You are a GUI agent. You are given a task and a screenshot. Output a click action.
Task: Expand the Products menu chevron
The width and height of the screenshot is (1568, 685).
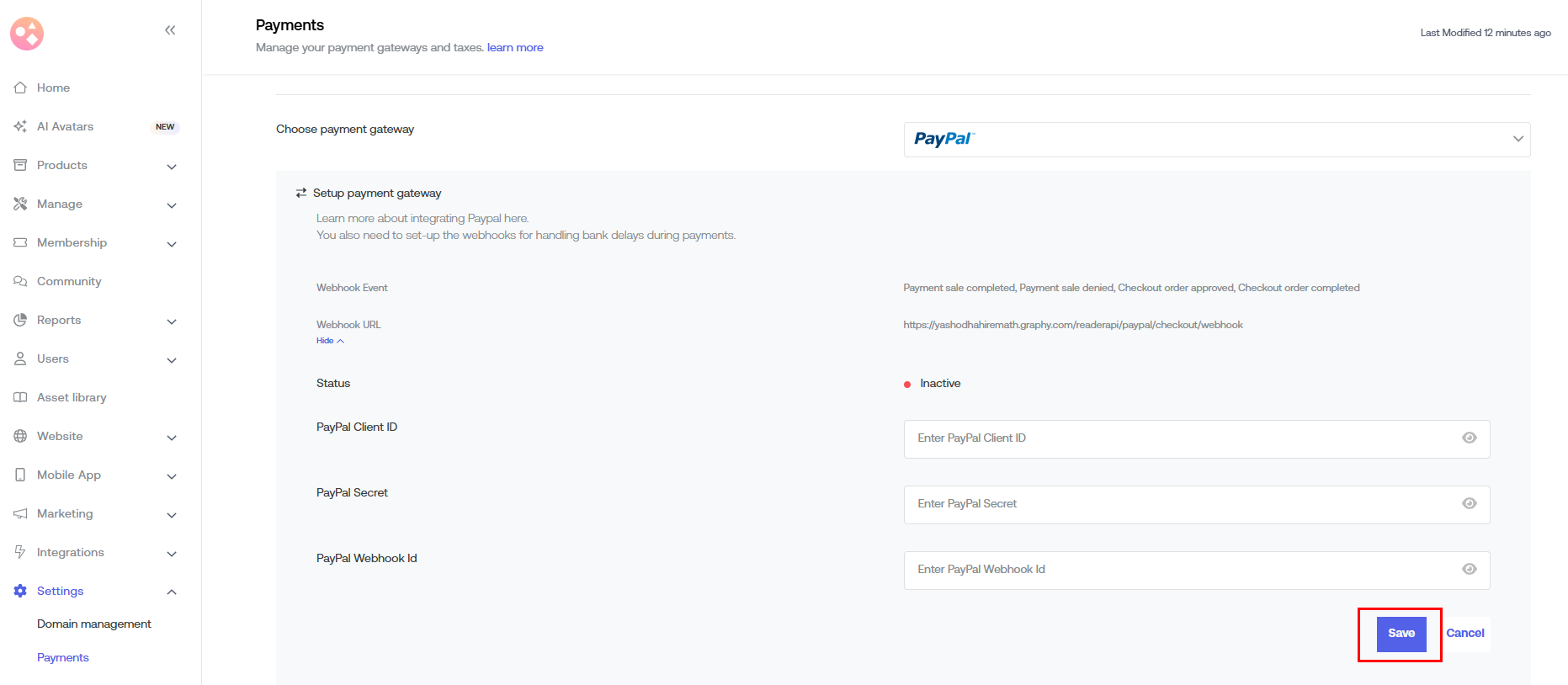pyautogui.click(x=172, y=167)
